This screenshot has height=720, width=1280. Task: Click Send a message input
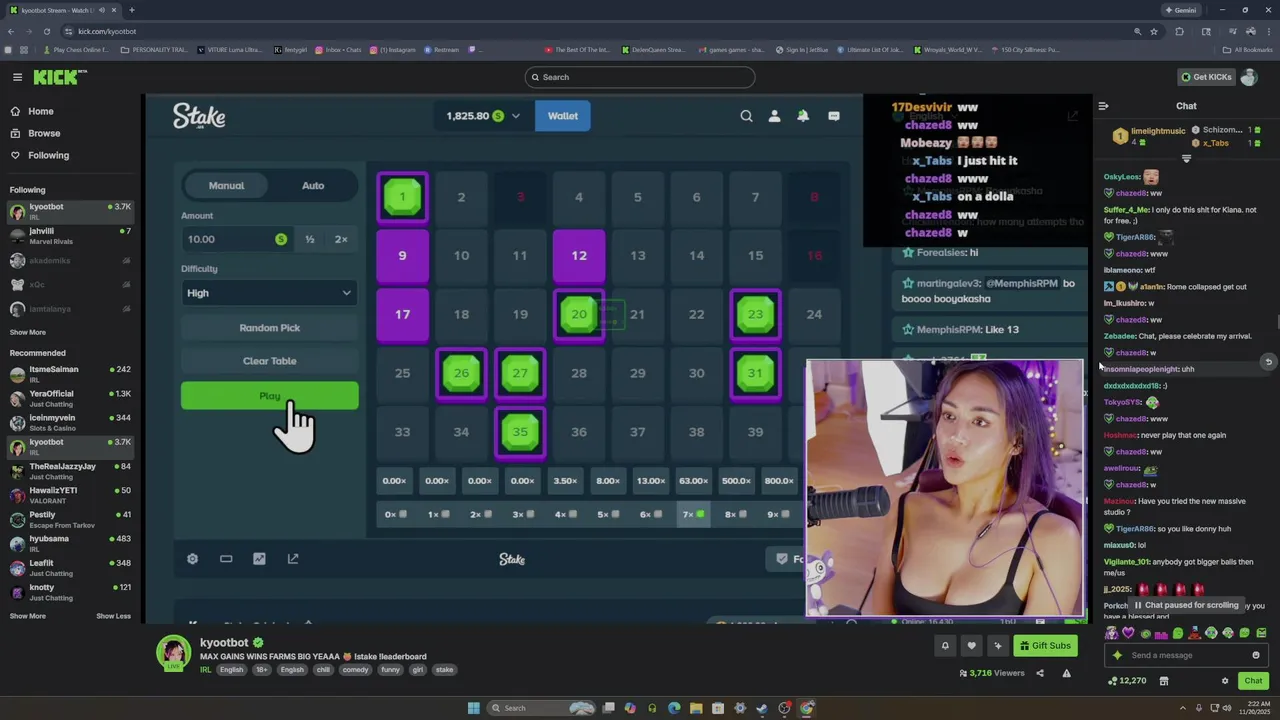[1187, 656]
